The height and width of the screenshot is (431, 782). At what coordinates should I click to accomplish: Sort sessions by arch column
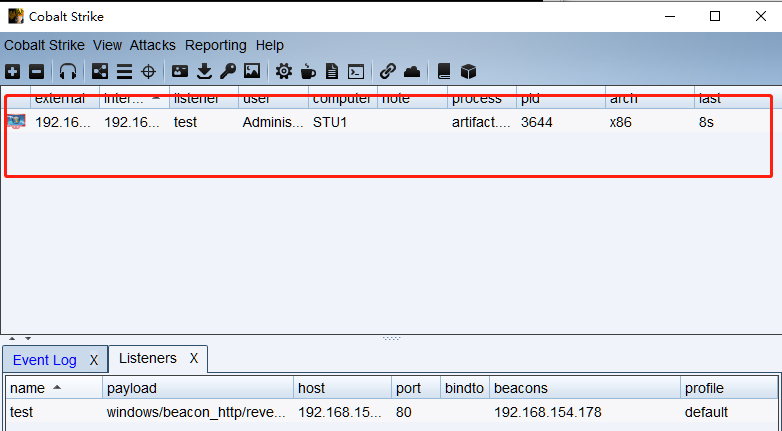tap(650, 99)
